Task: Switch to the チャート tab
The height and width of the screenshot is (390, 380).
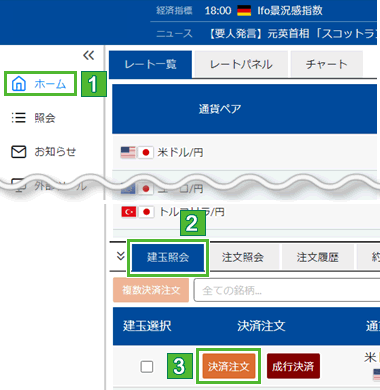Action: [327, 64]
